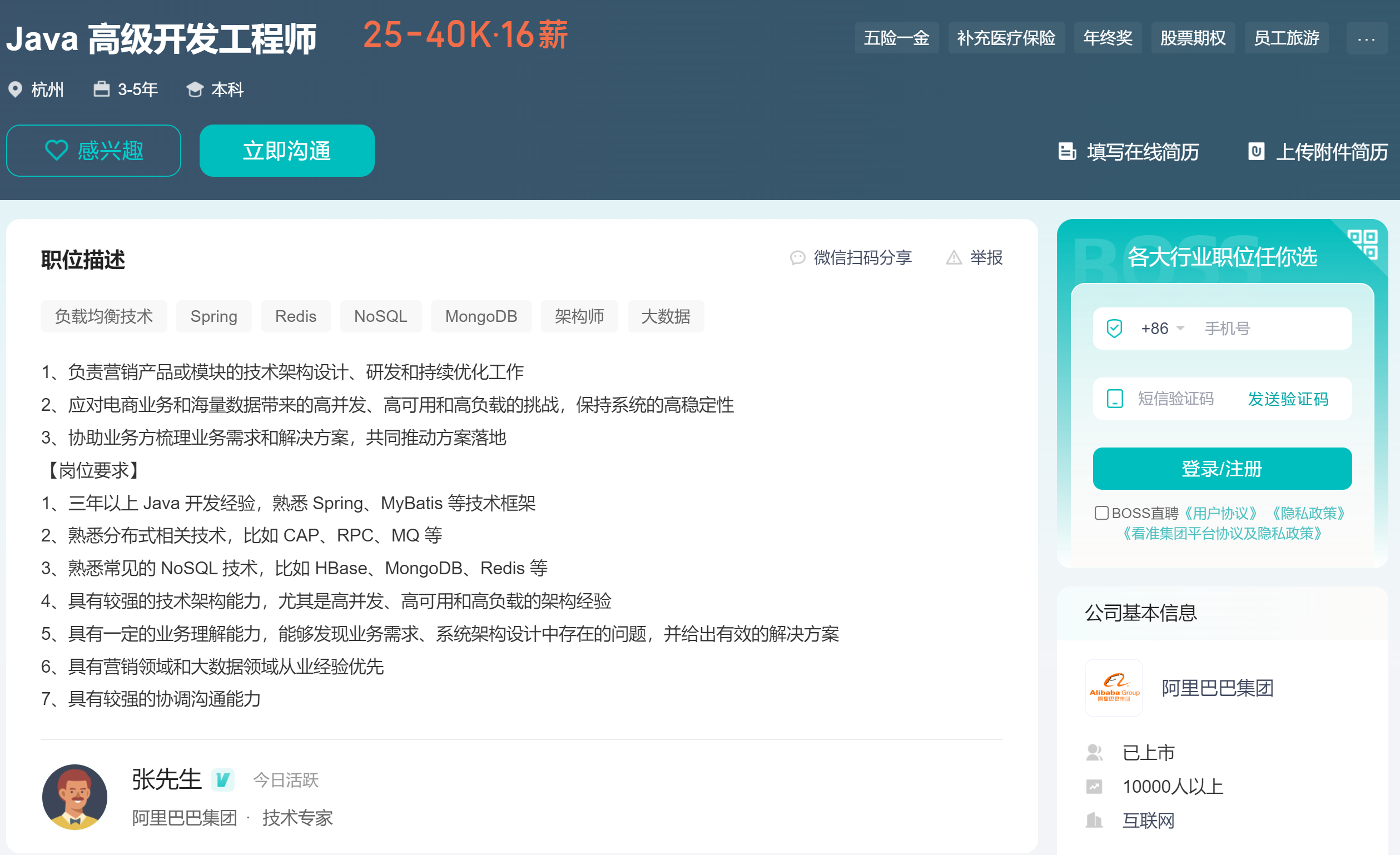The image size is (1400, 855).
Task: Click the 员工旅游 benefit tag
Action: [x=1287, y=38]
